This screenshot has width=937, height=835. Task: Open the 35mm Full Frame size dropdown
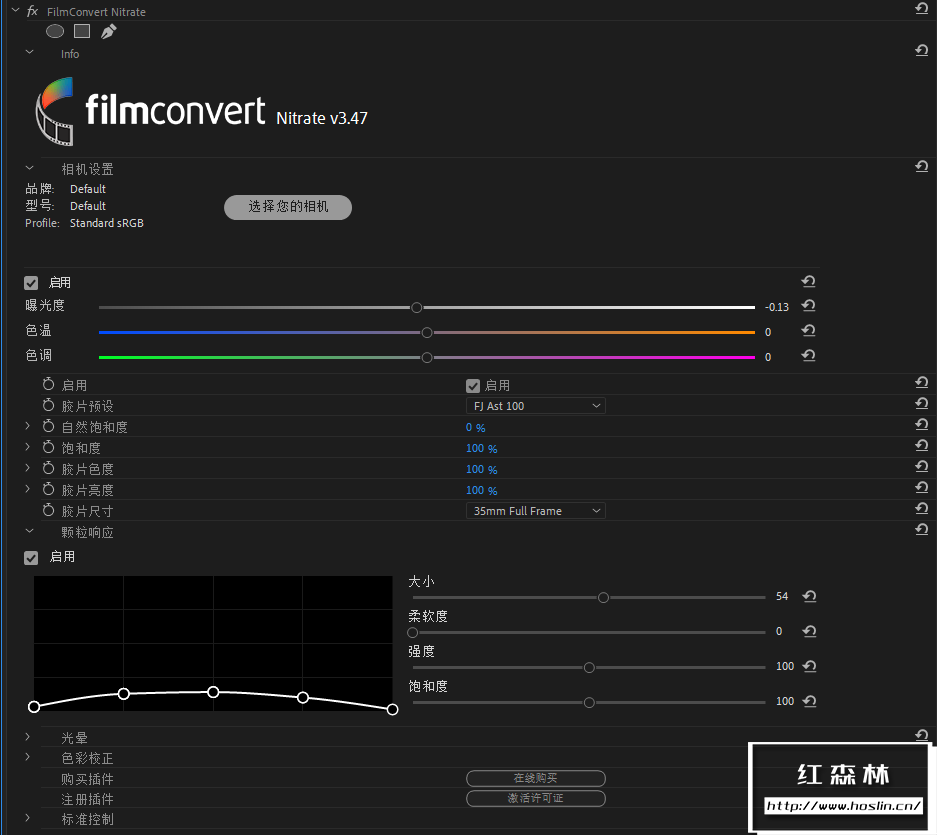point(535,511)
